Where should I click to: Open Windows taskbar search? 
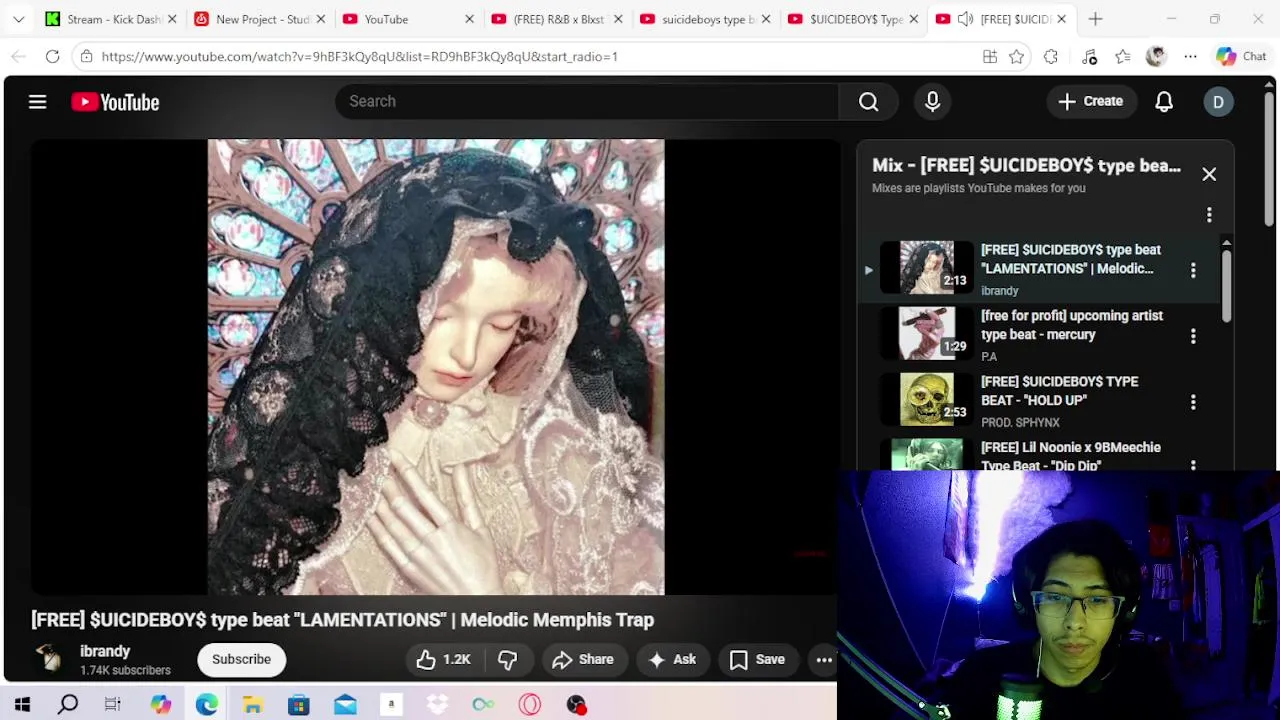68,705
